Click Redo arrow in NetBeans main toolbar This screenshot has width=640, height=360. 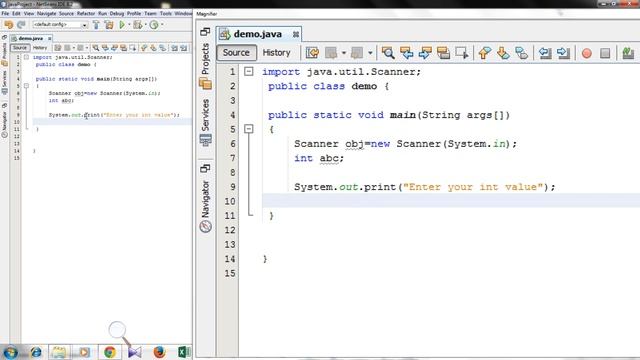pyautogui.click(x=21, y=25)
